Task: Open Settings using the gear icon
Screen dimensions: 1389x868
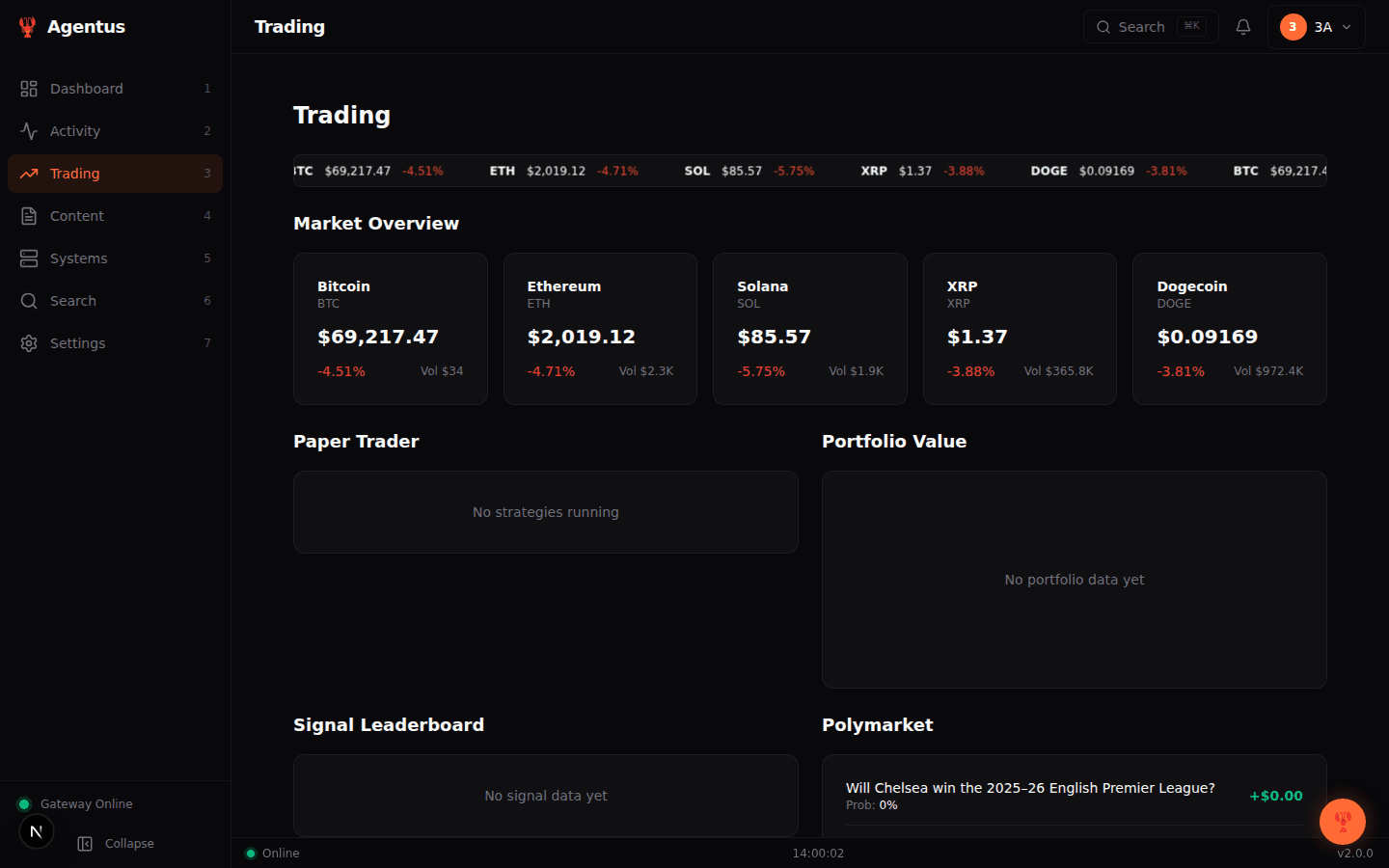Action: 29,342
